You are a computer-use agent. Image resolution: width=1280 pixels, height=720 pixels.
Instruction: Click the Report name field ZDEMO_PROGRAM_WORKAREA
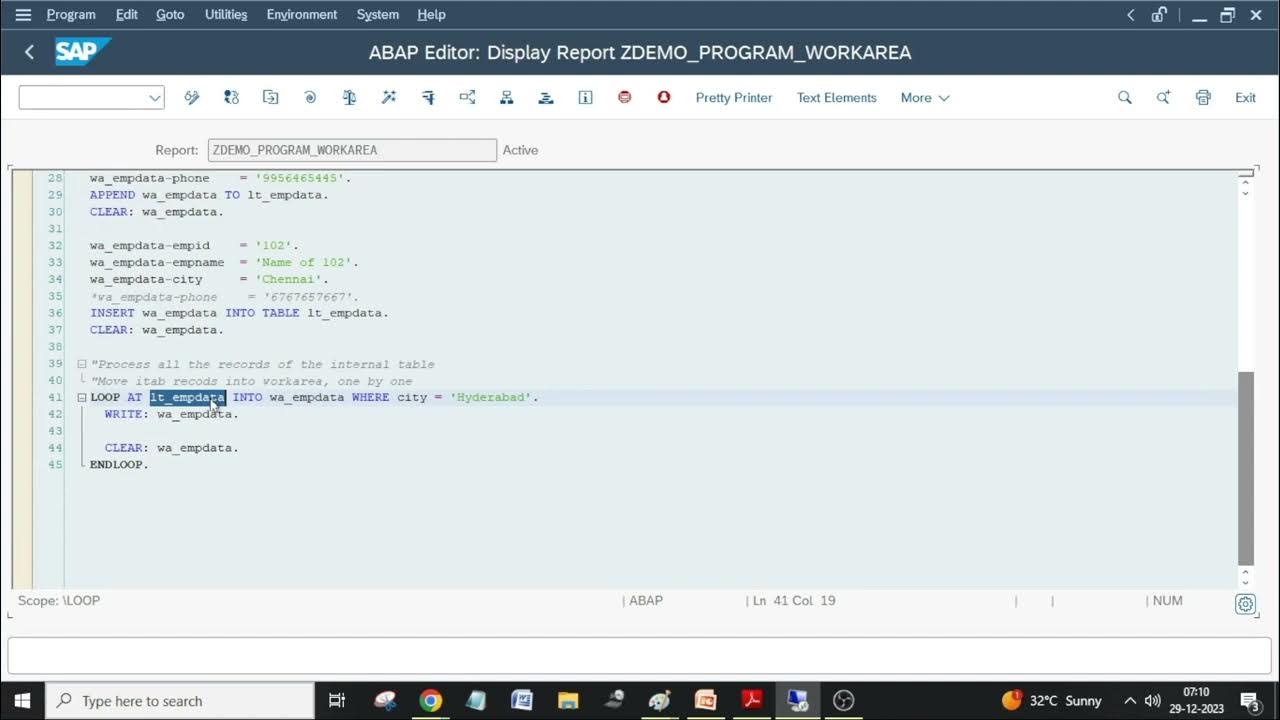tap(352, 150)
